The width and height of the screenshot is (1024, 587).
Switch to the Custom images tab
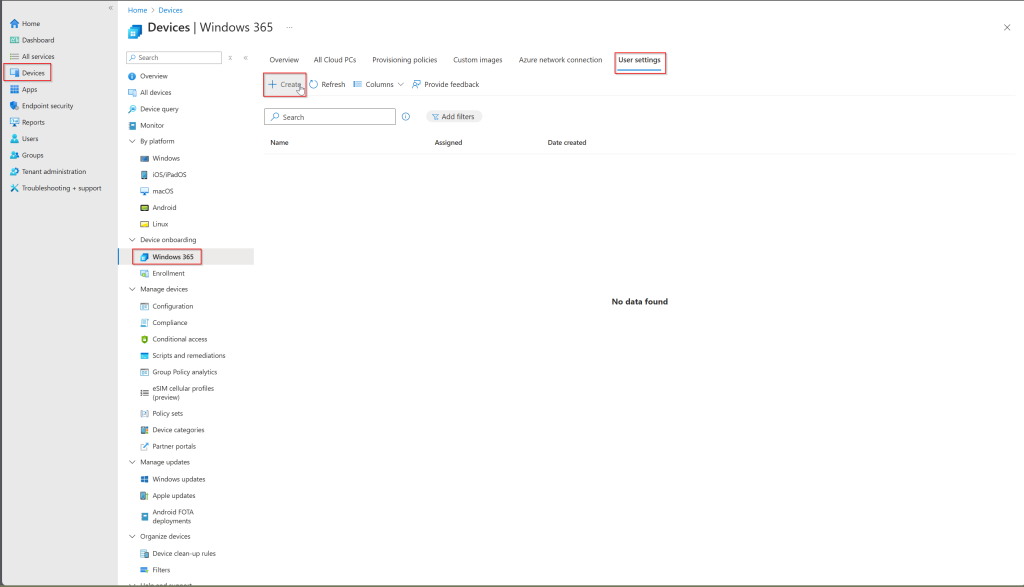tap(477, 59)
